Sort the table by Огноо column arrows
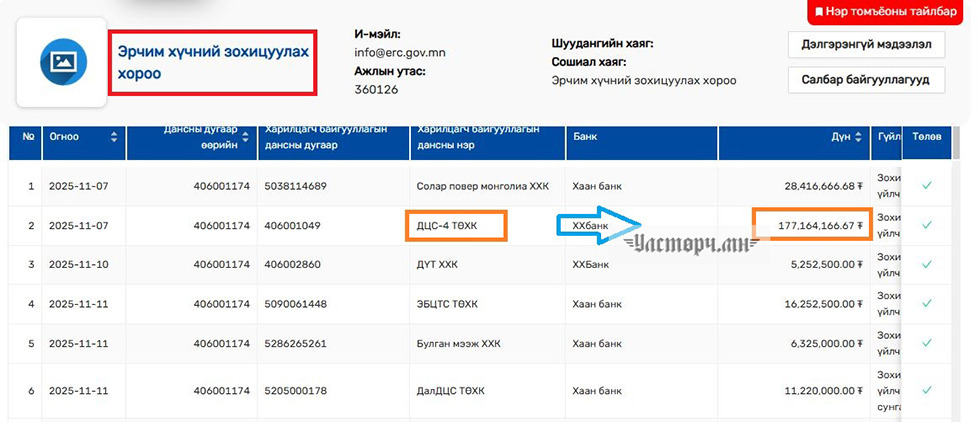Image resolution: width=980 pixels, height=422 pixels. (x=114, y=137)
